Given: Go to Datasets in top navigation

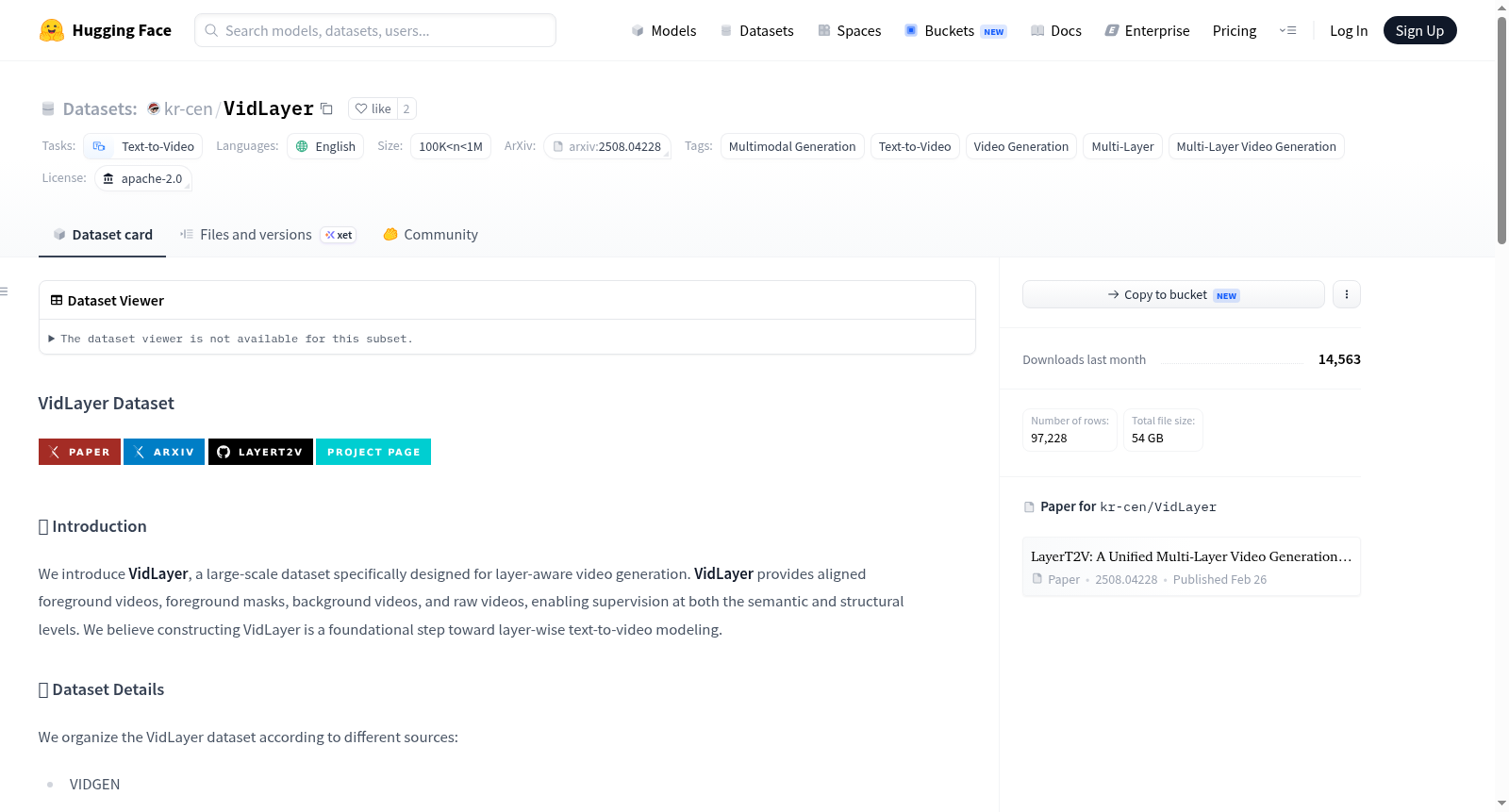Looking at the screenshot, I should (x=757, y=31).
